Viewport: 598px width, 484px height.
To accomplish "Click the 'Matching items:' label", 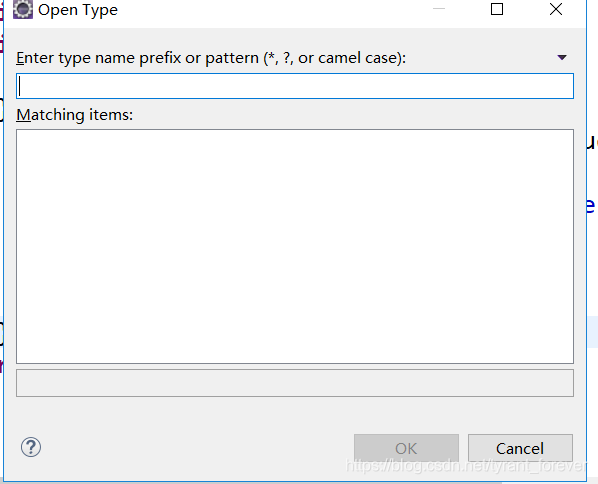I will (x=75, y=115).
